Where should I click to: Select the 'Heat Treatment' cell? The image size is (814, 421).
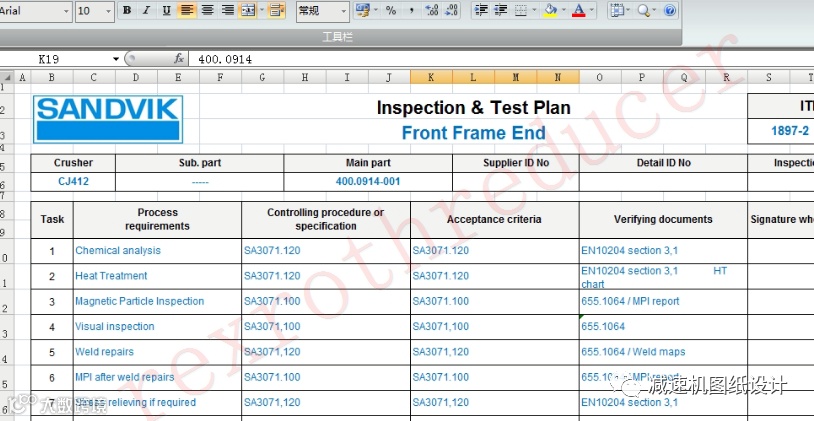(157, 276)
